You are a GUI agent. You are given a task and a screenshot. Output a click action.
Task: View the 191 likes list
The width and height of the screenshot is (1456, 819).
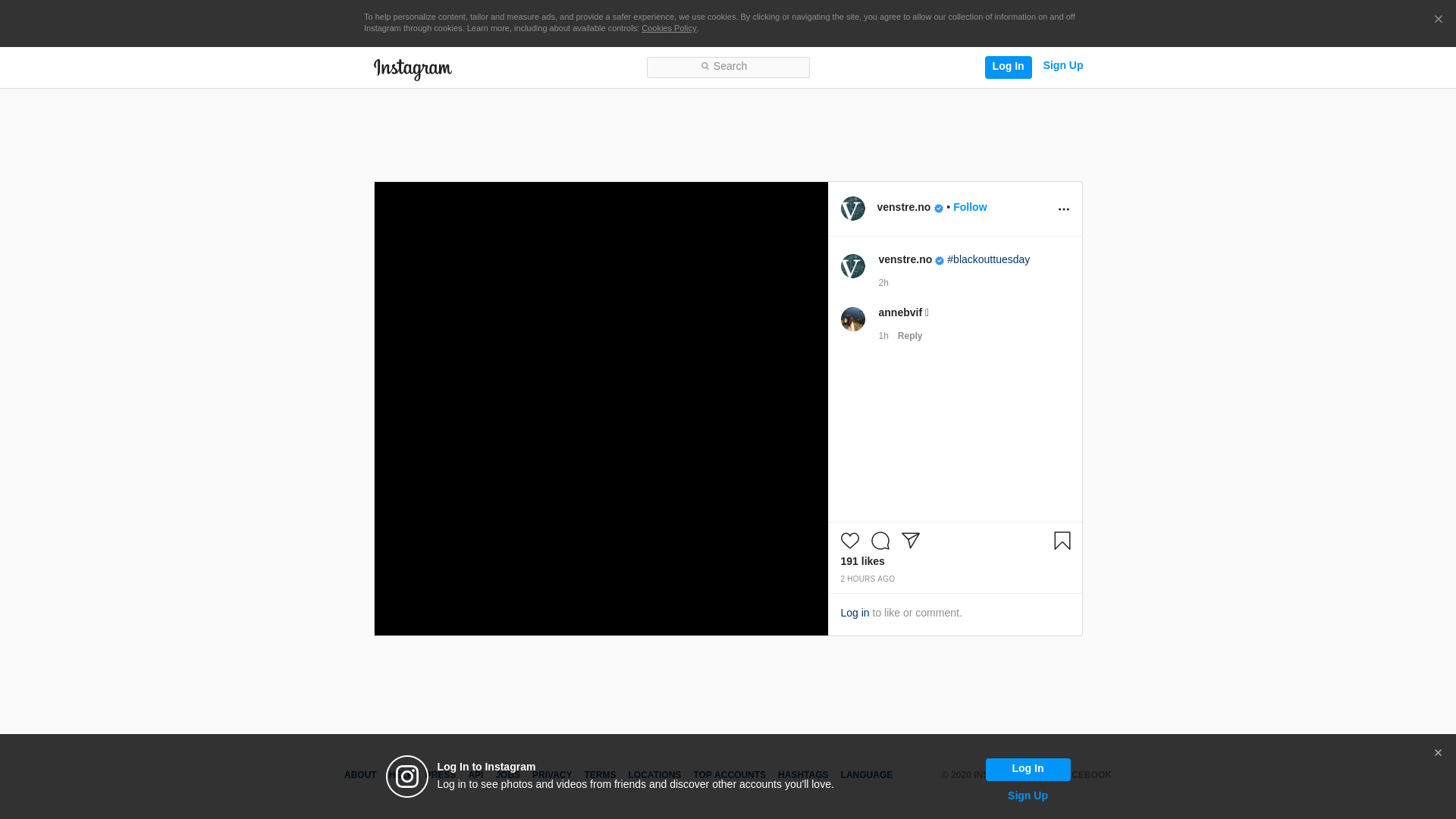pos(862,561)
